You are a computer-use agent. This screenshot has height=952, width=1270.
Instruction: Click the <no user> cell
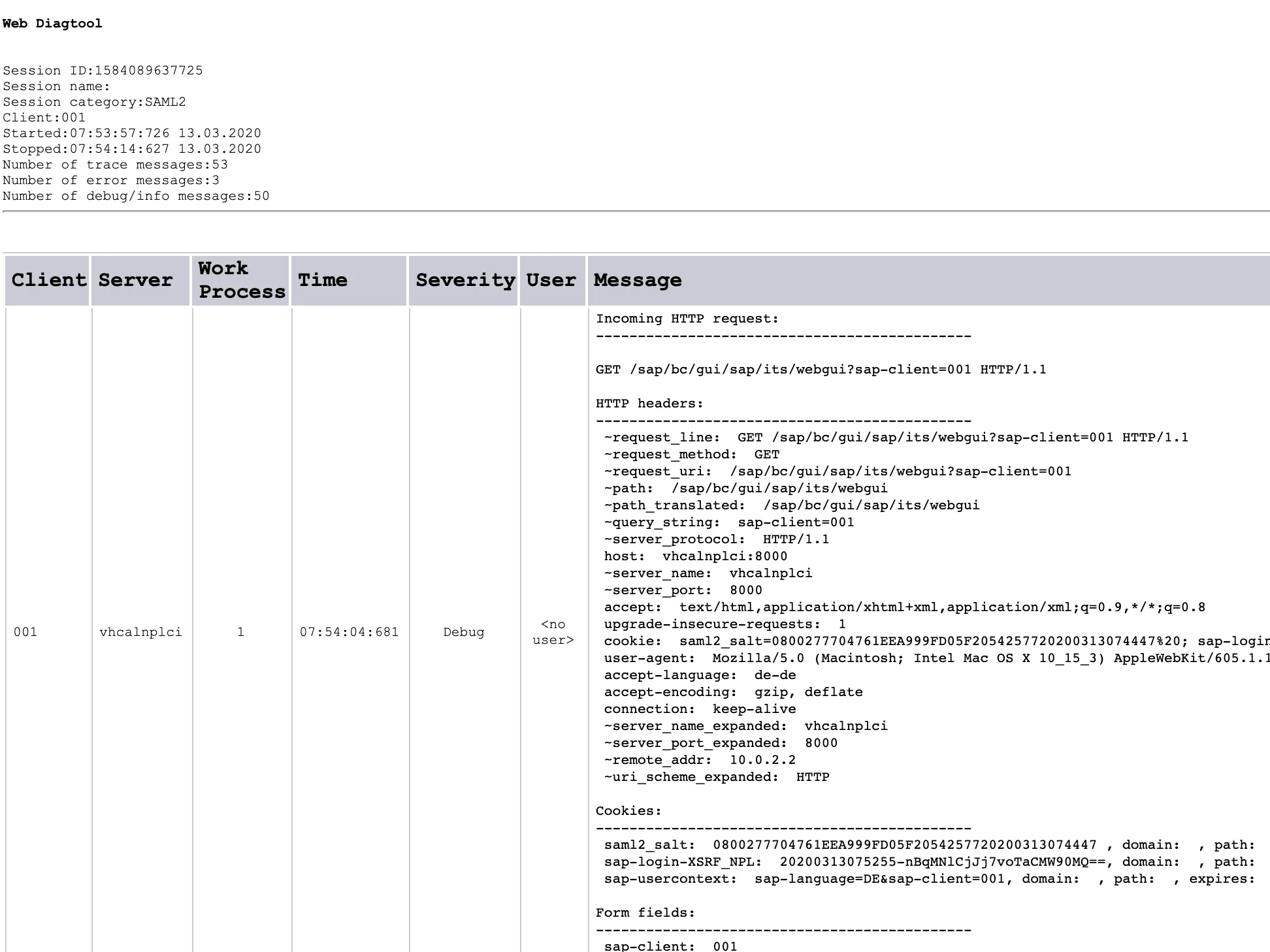[553, 632]
